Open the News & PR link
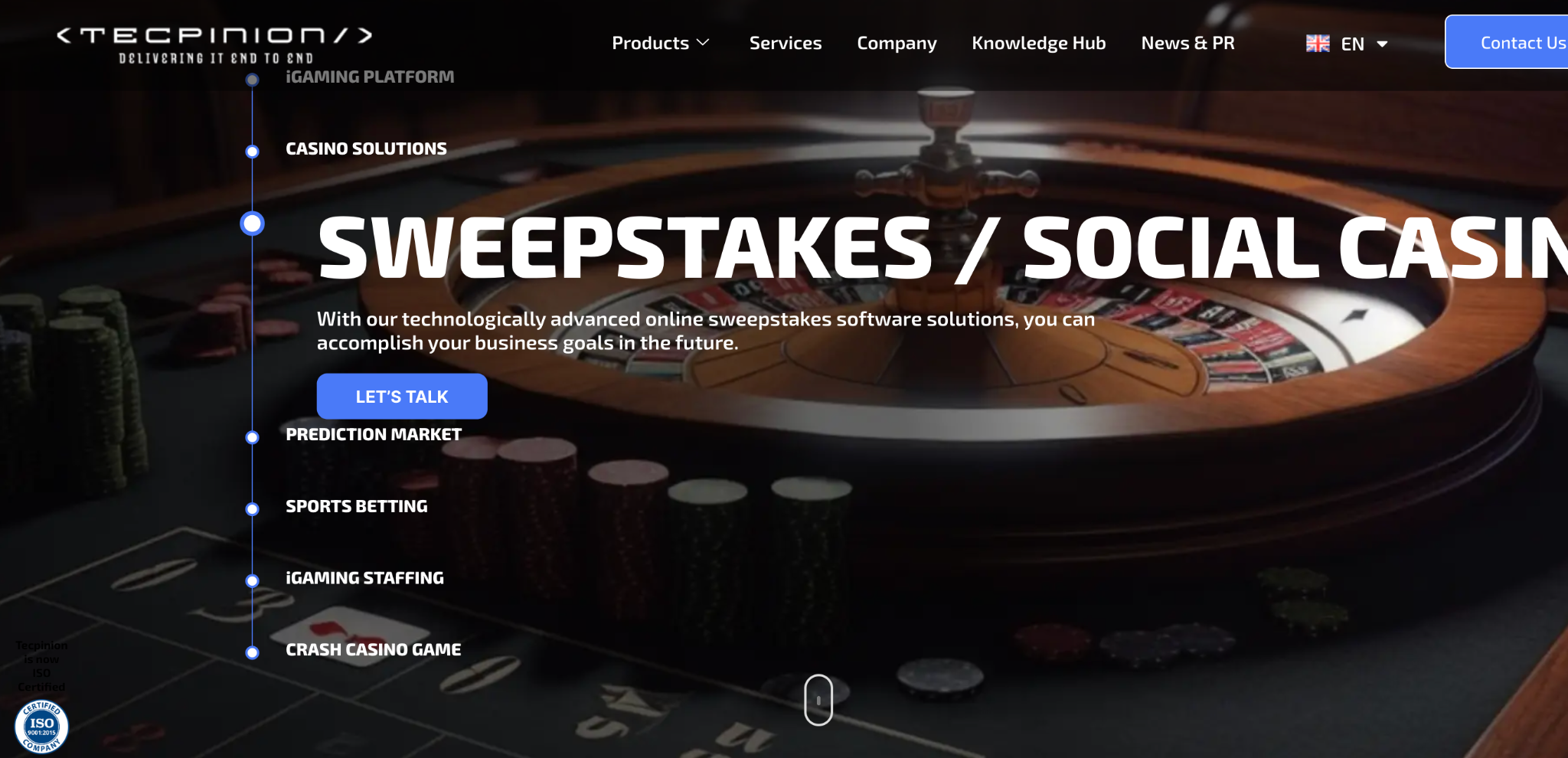This screenshot has width=1568, height=758. point(1187,43)
